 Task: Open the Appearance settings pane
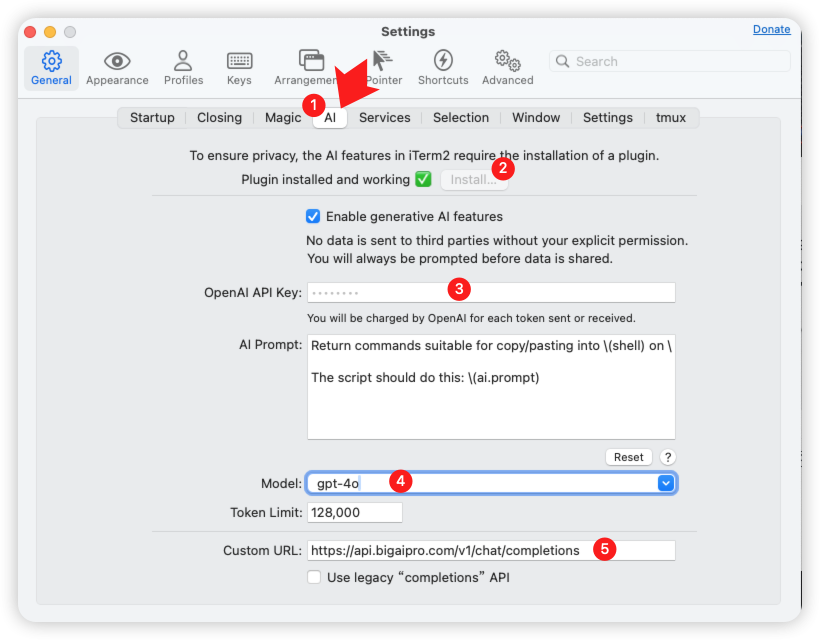click(117, 68)
